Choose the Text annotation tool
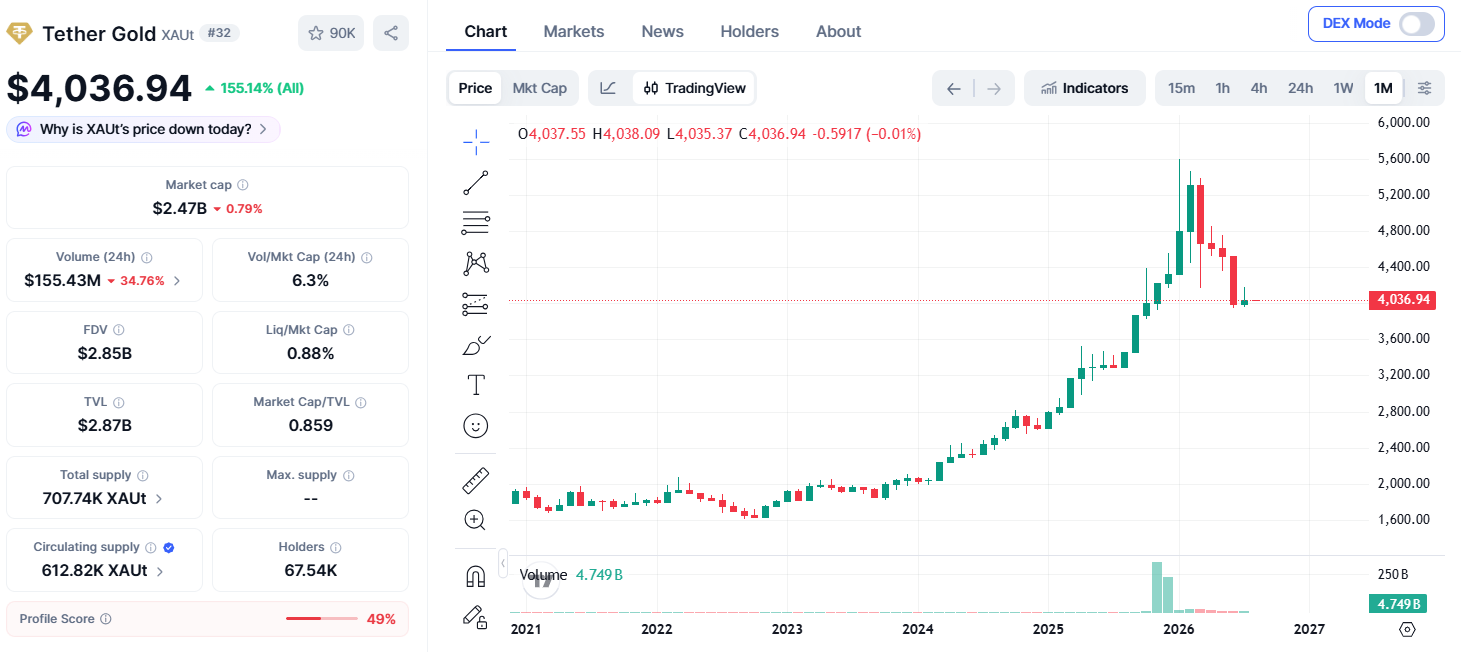The width and height of the screenshot is (1461, 652). [476, 385]
